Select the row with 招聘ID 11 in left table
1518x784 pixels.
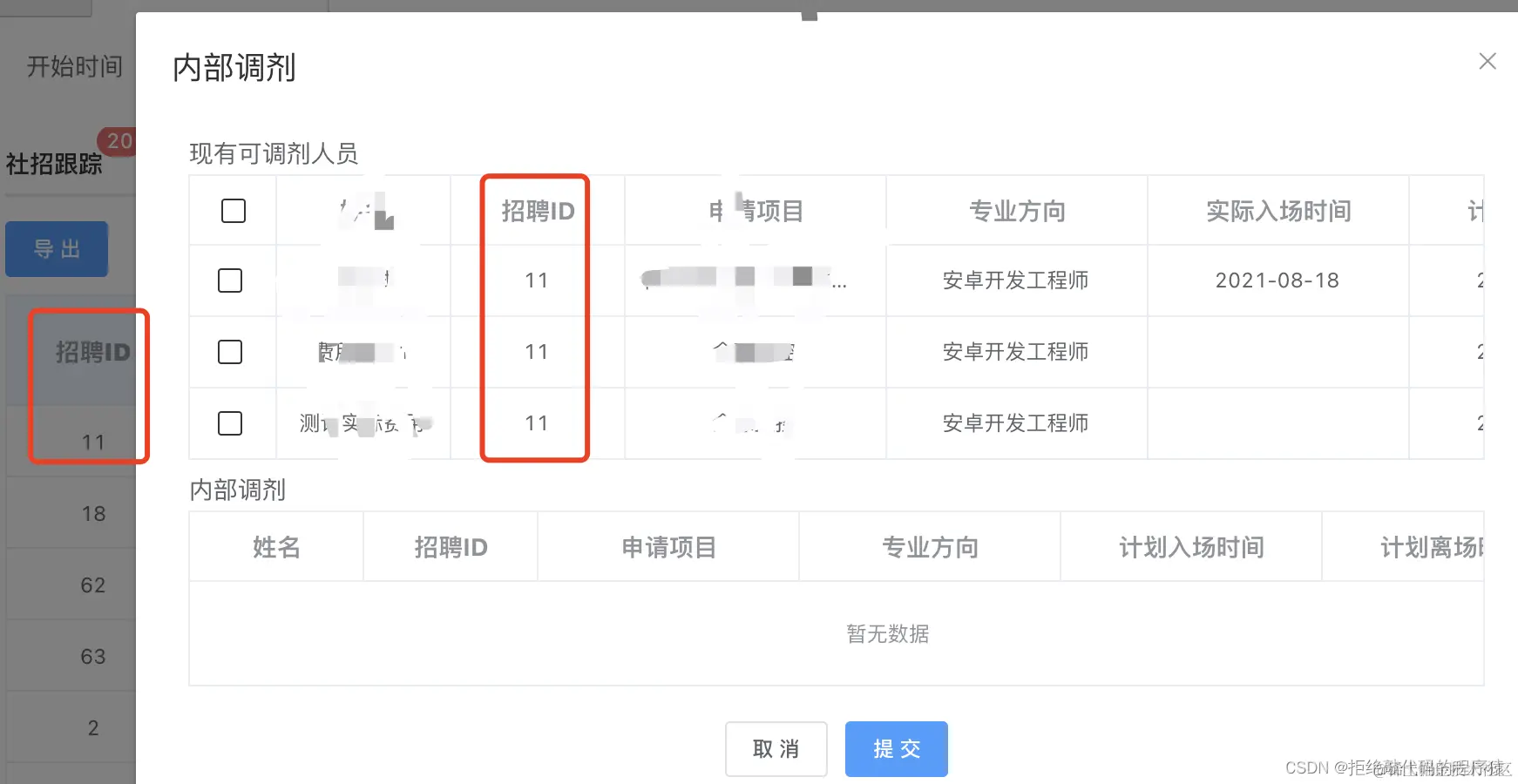coord(92,442)
